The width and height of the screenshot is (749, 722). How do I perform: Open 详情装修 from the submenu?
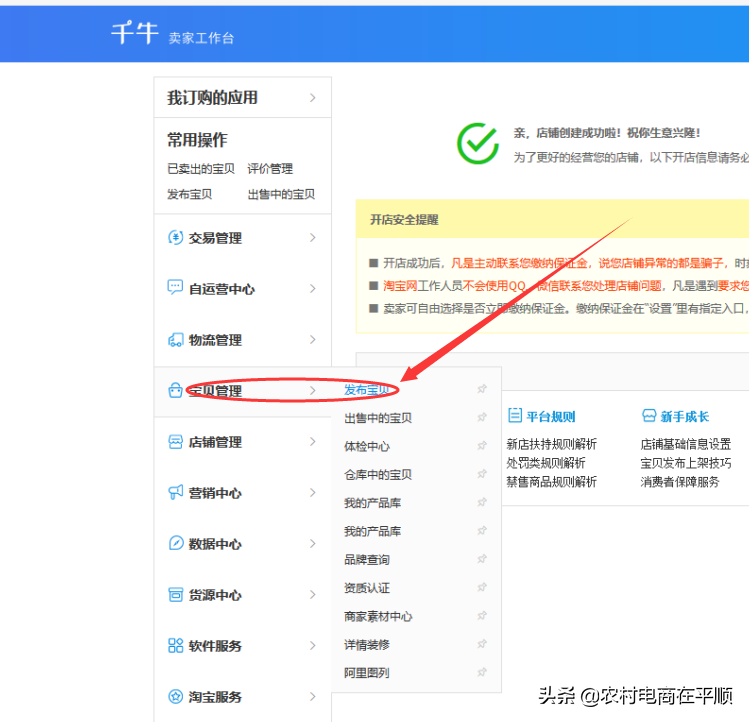tap(366, 645)
